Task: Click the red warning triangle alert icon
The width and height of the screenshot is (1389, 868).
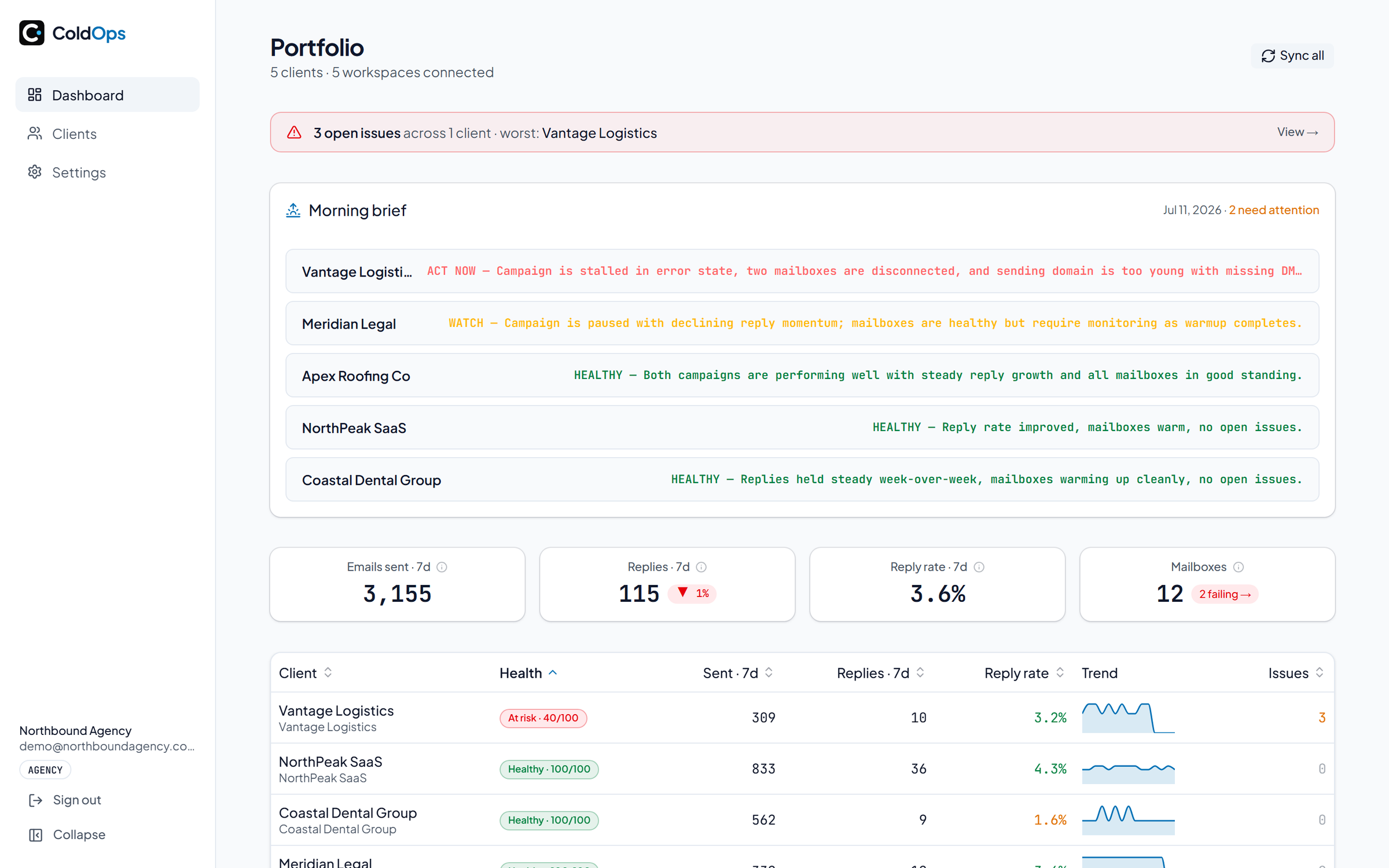Action: [294, 133]
